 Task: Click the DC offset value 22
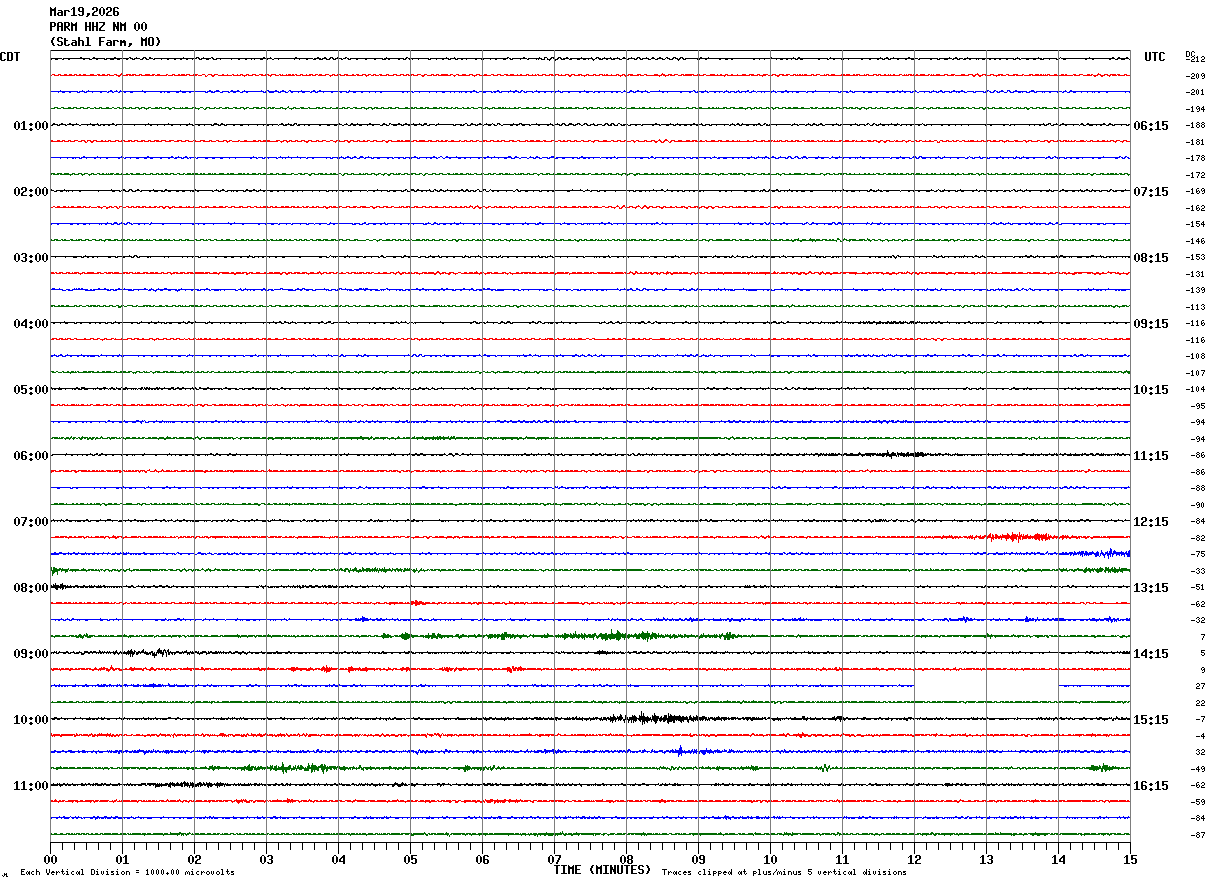tap(1200, 703)
